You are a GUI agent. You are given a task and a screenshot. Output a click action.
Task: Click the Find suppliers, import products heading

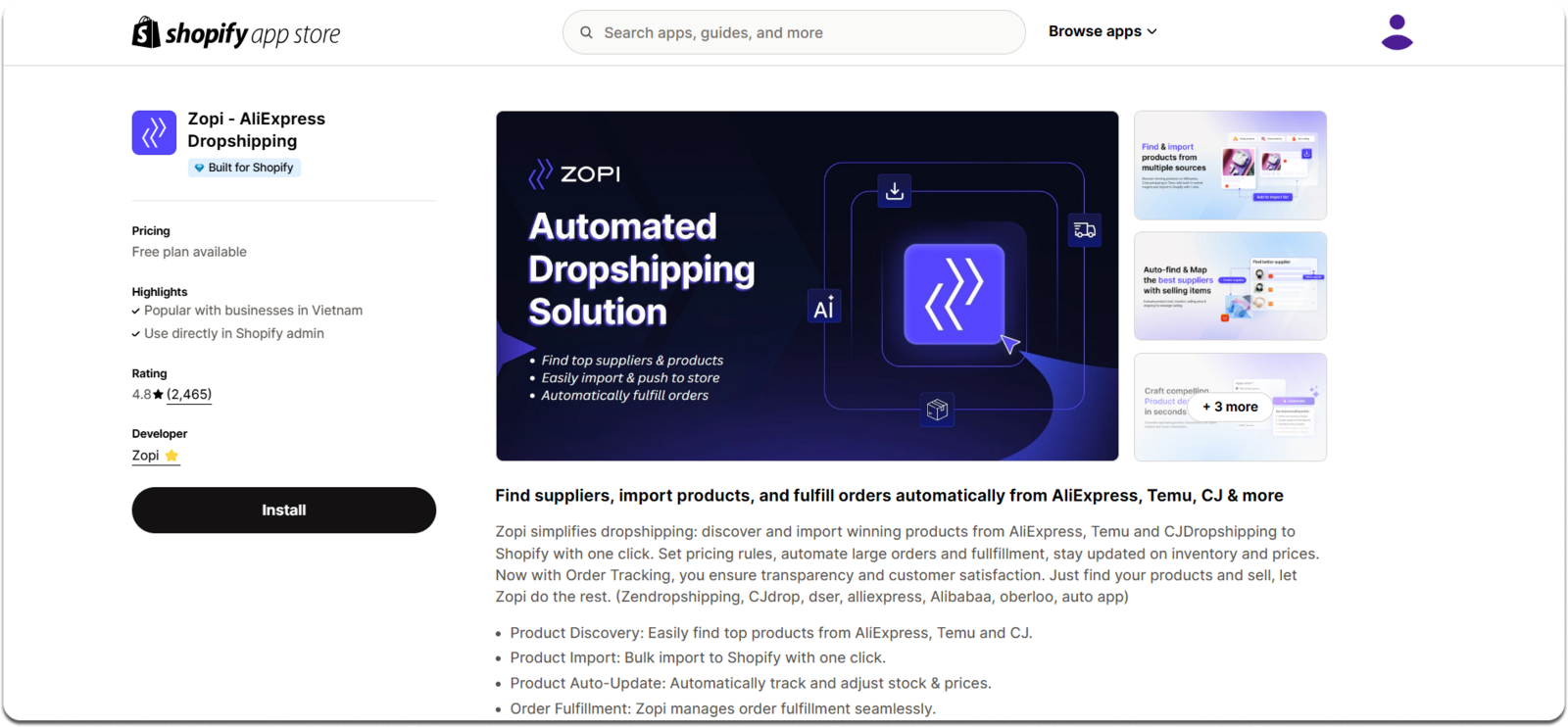[889, 496]
